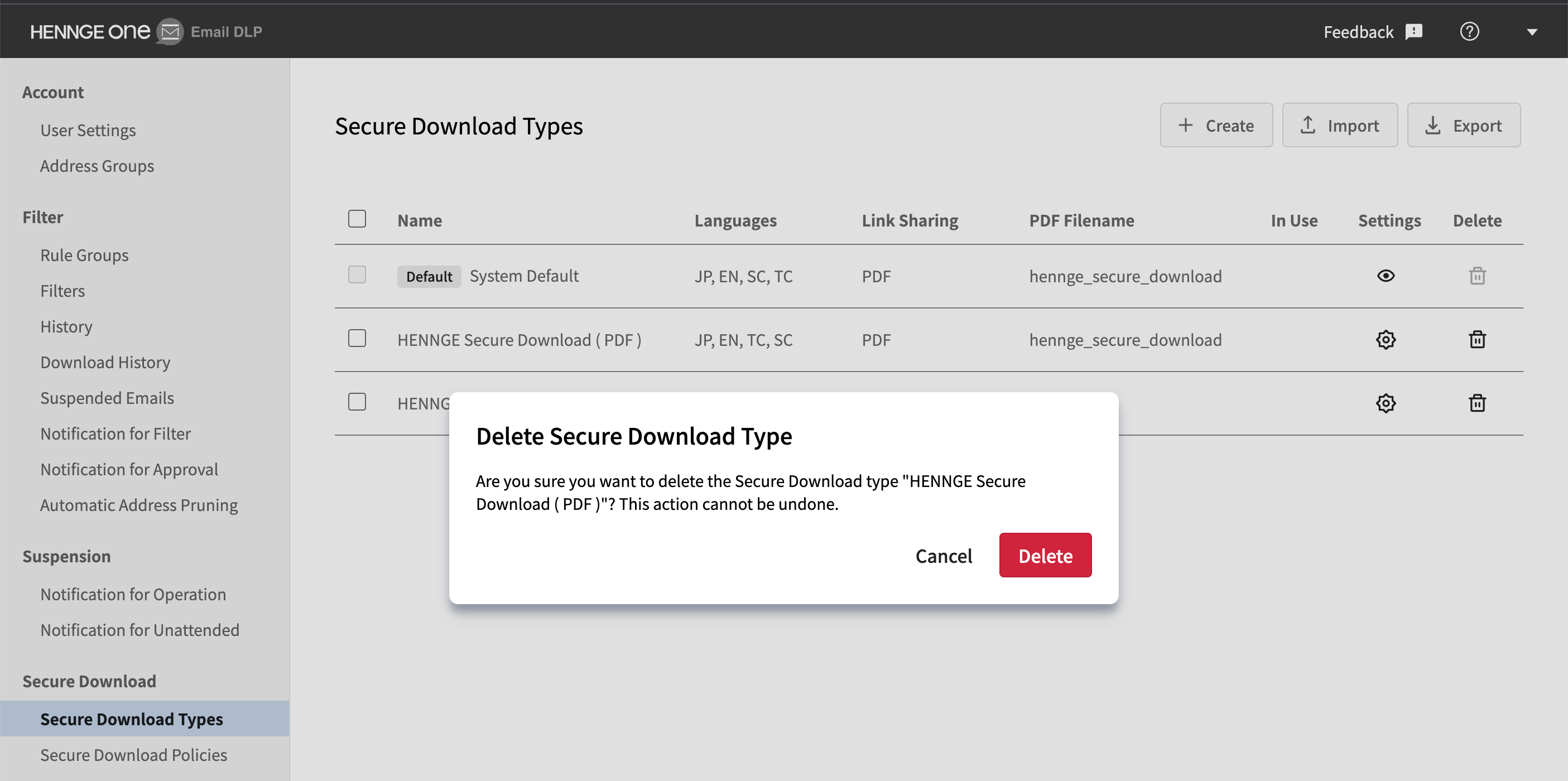Open Notification for Filter in sidebar
1568x781 pixels.
pos(116,433)
